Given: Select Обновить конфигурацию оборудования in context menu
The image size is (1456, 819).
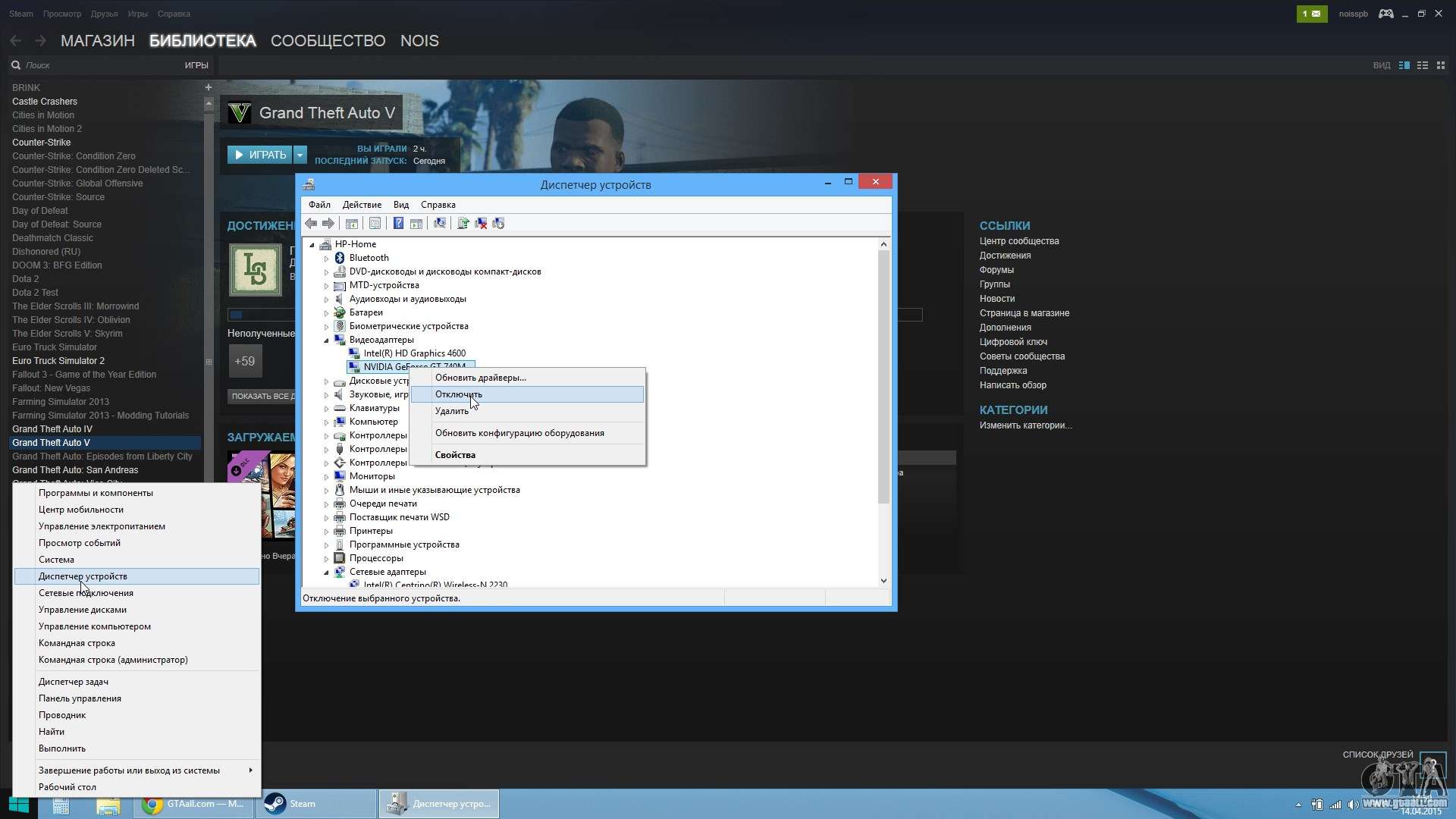Looking at the screenshot, I should (528, 433).
